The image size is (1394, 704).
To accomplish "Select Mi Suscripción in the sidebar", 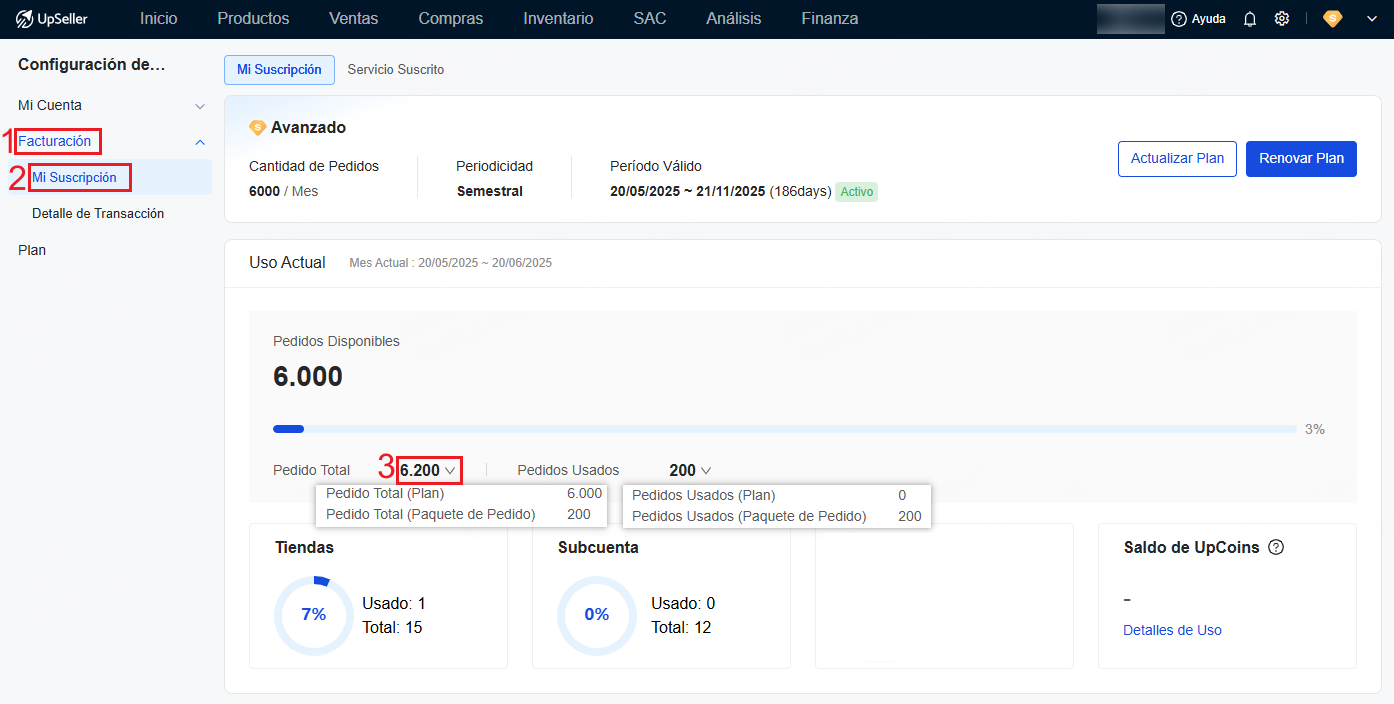I will tap(110, 177).
